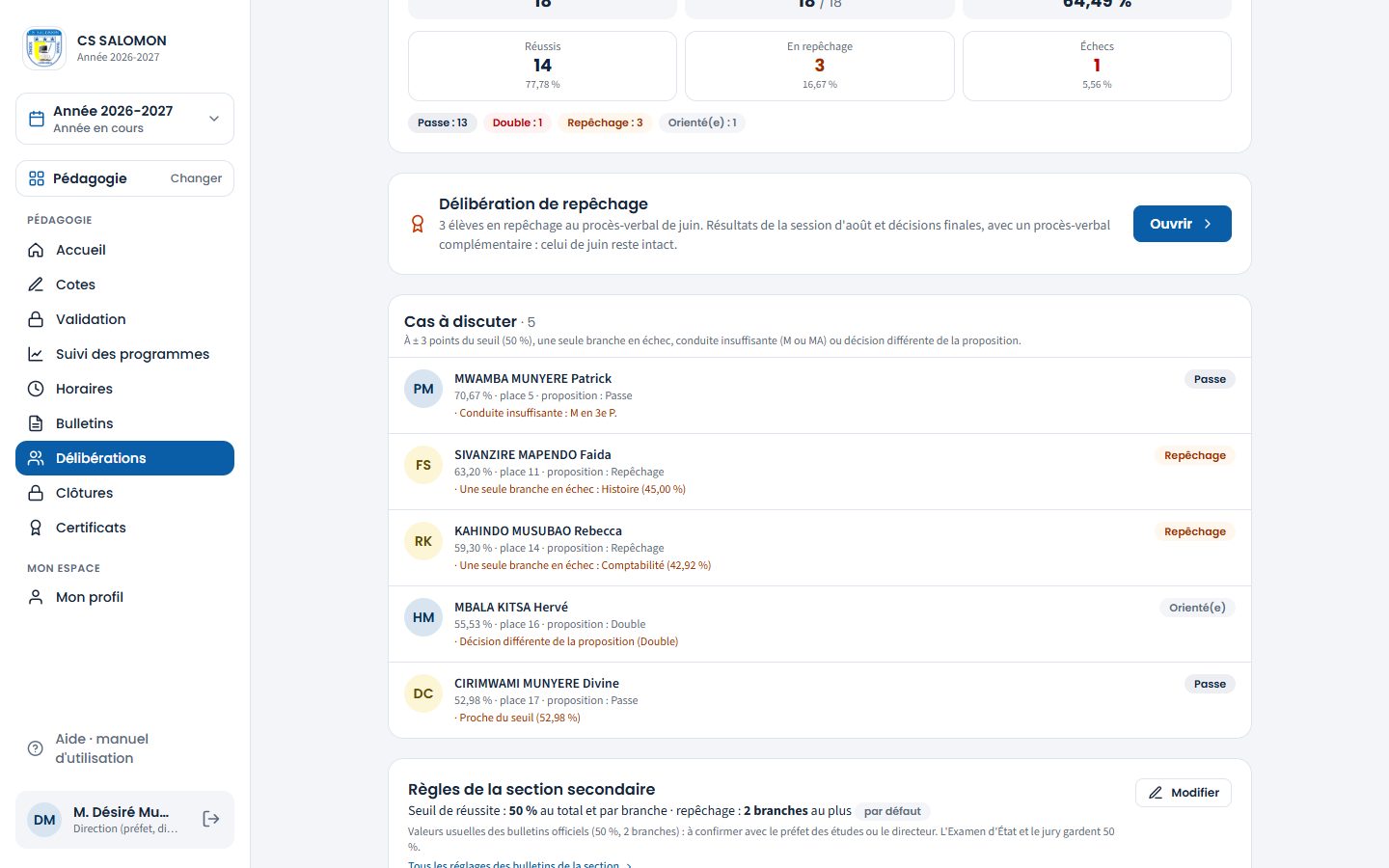Open SIVANZIRE MAPENDO Faida row
The width and height of the screenshot is (1389, 868).
point(820,472)
